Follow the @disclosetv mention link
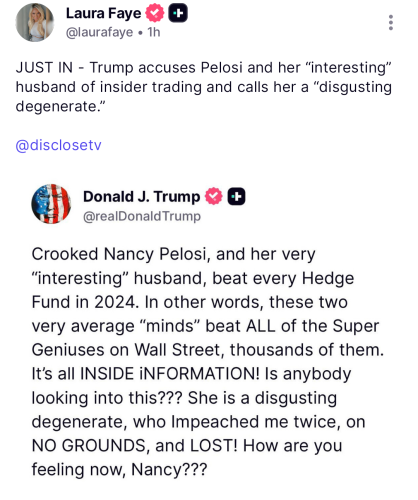Screen dimensions: 418x500 pyautogui.click(x=58, y=145)
